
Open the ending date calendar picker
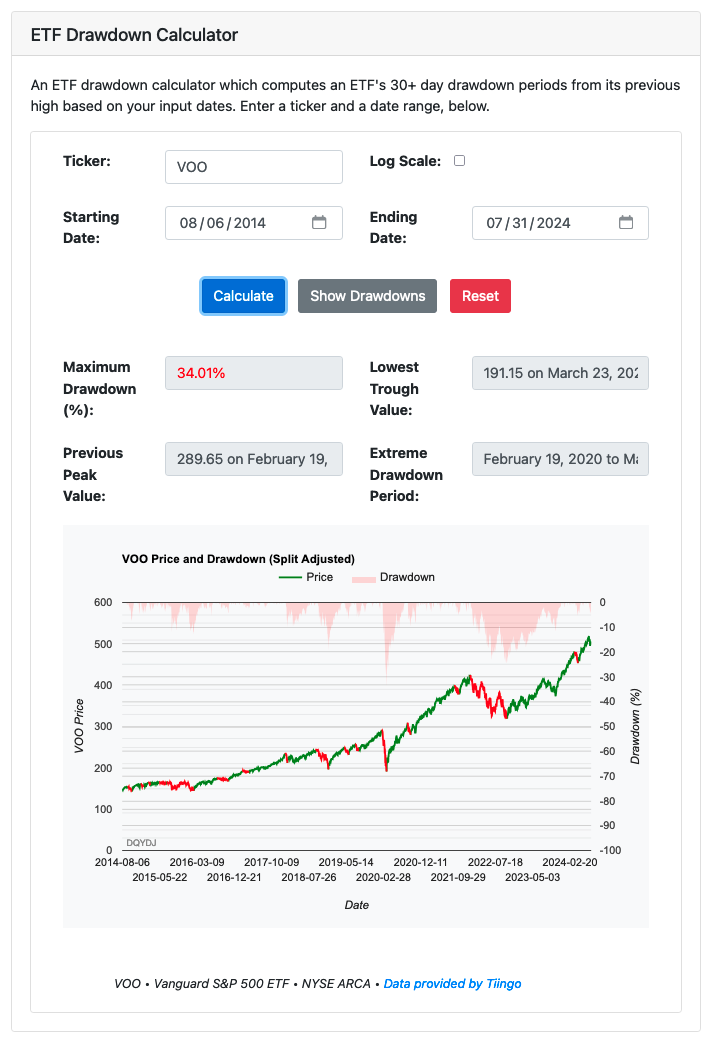click(x=626, y=222)
